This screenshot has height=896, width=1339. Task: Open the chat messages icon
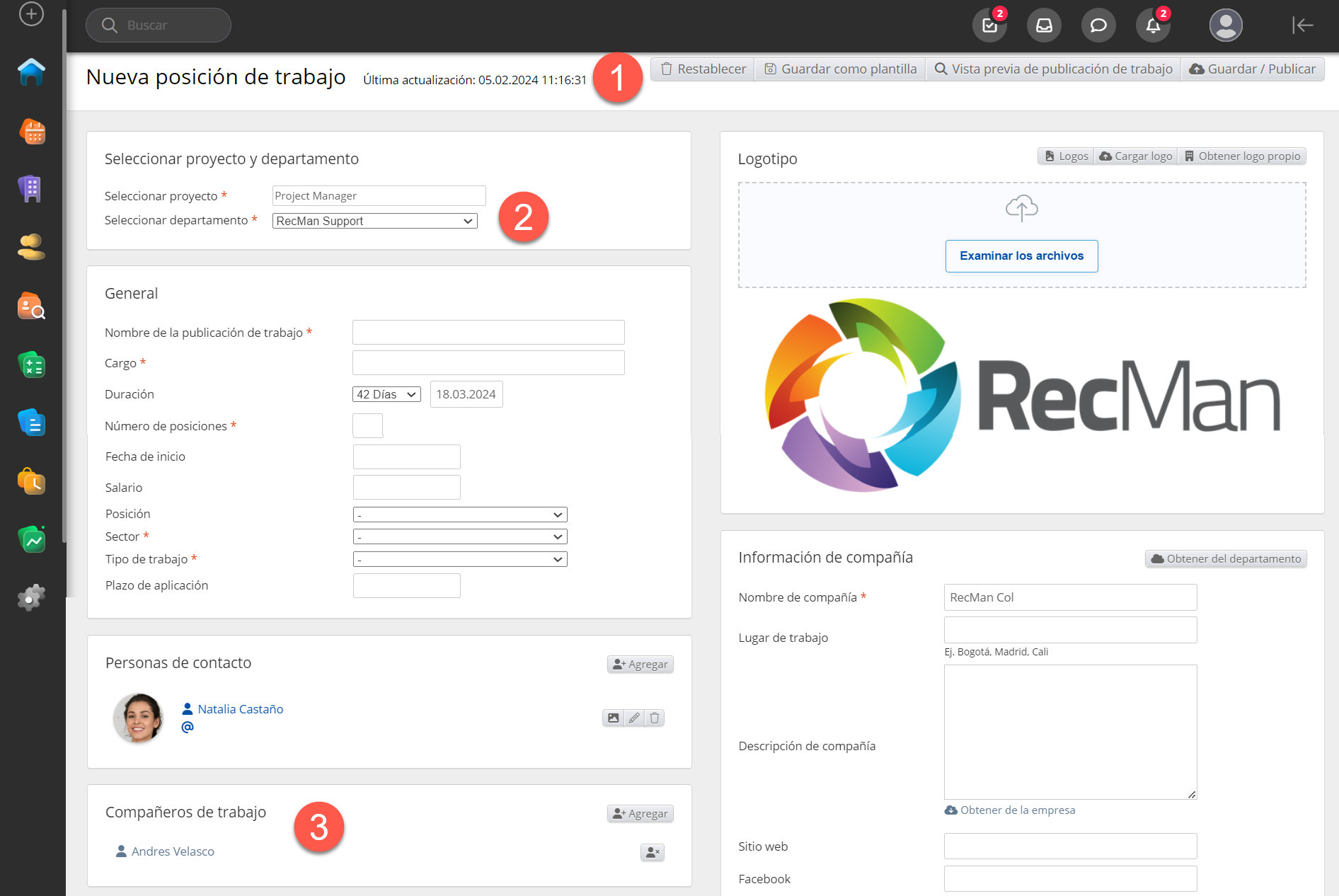pos(1098,25)
